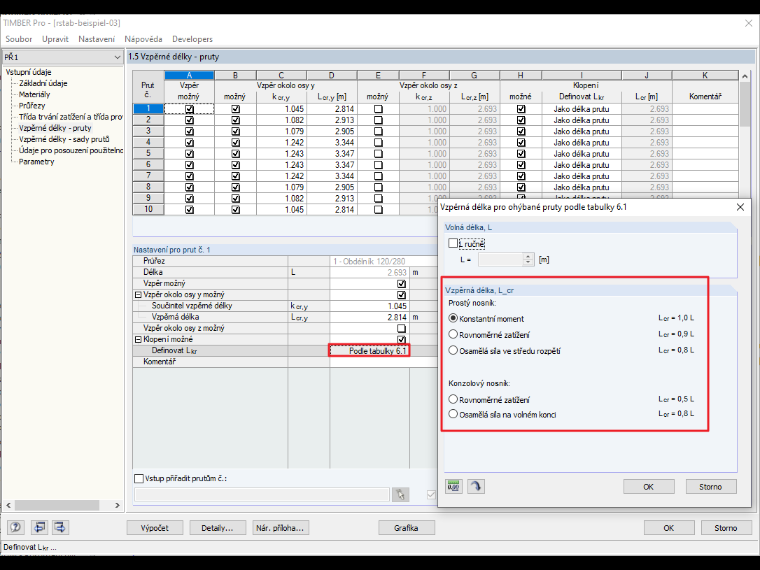This screenshot has width=760, height=570.
Task: Toggle Vzpěr možný checkbox in settings grid
Action: [401, 284]
